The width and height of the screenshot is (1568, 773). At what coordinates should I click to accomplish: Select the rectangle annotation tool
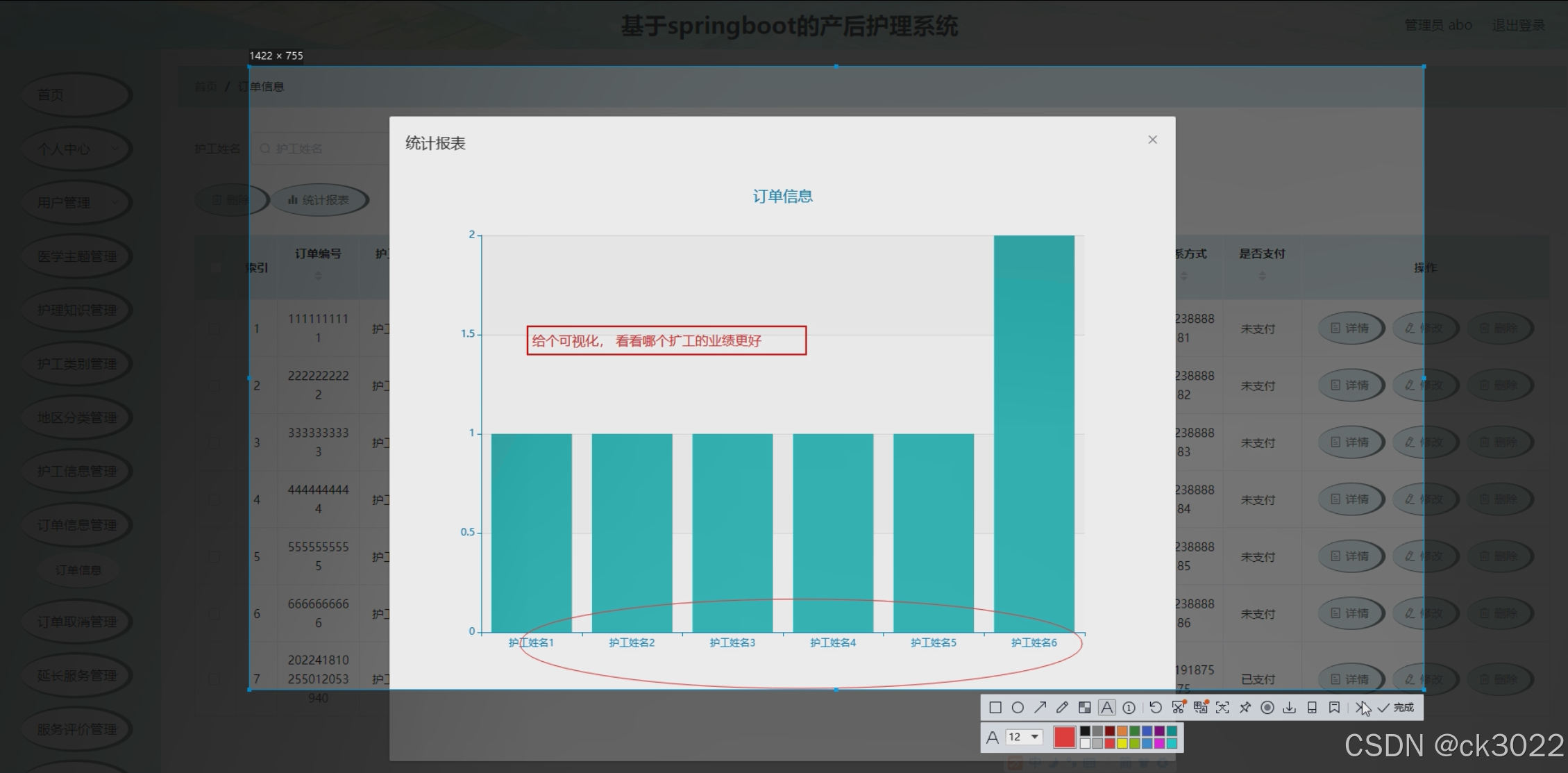(x=995, y=707)
